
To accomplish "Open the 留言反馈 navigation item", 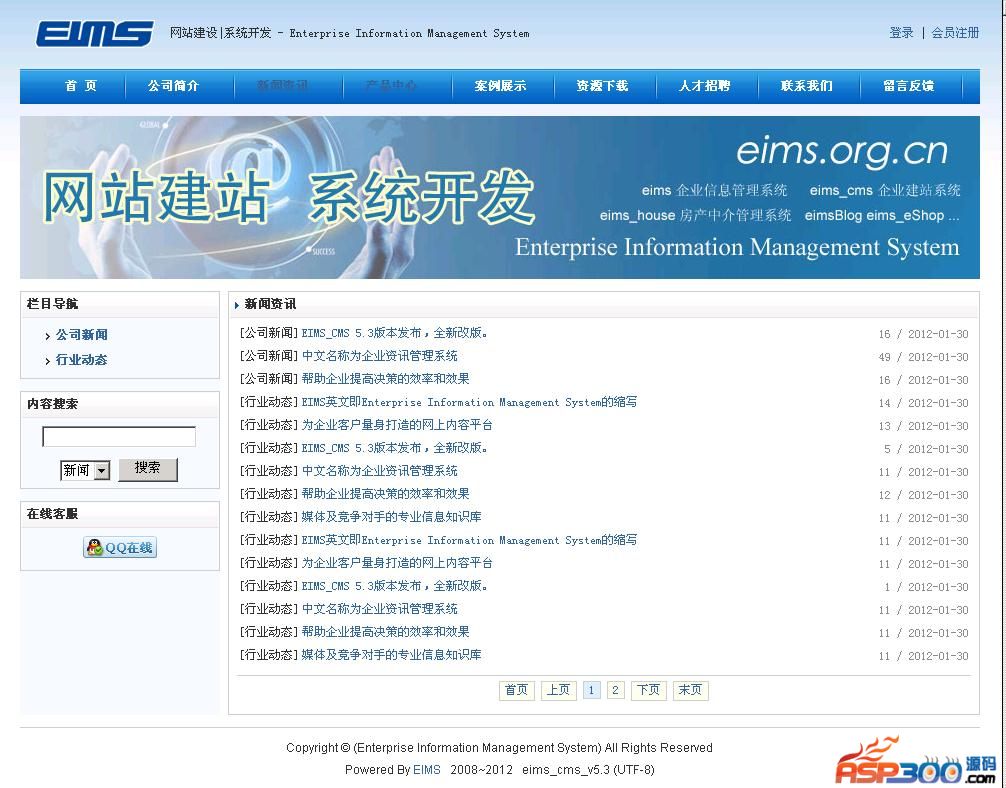I will tap(908, 86).
